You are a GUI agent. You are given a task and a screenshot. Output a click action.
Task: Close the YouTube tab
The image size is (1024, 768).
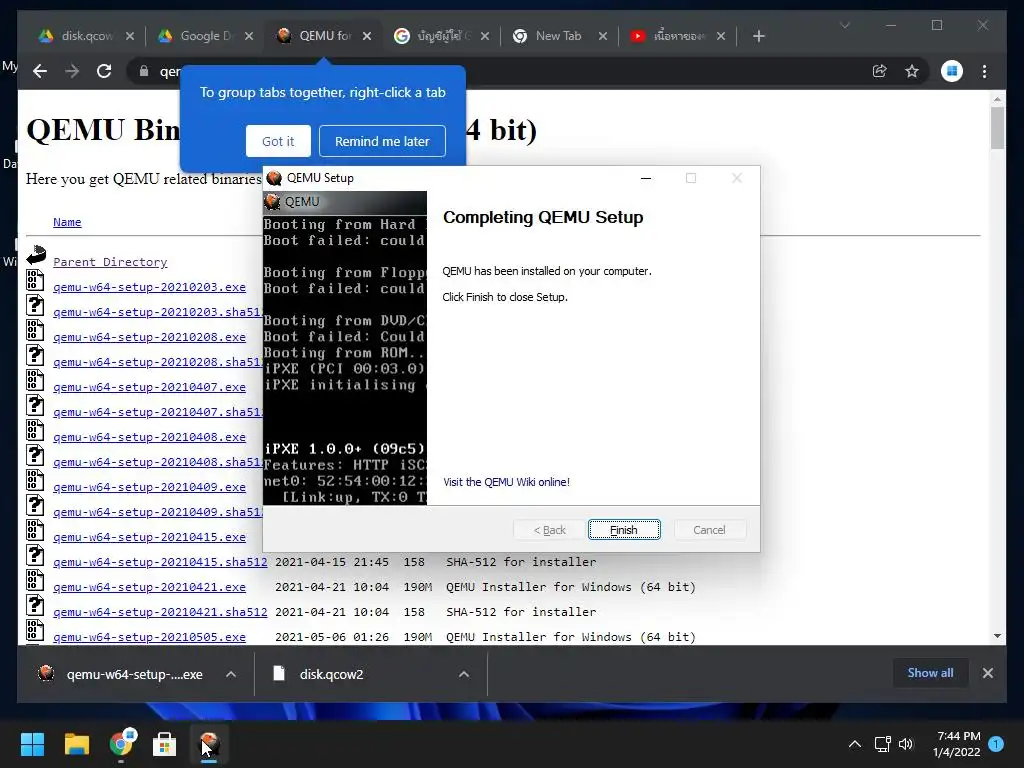(721, 36)
